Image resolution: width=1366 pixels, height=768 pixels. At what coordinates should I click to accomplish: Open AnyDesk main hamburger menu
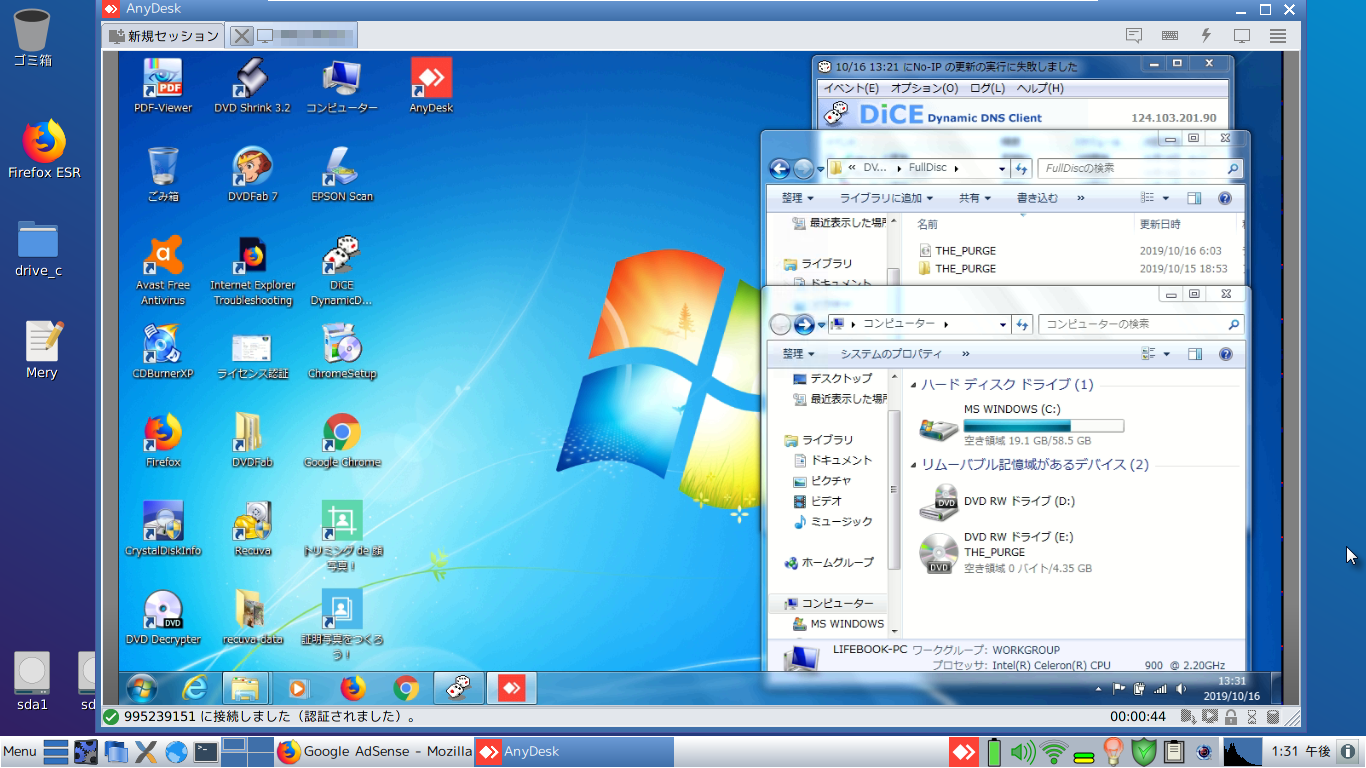[1278, 35]
